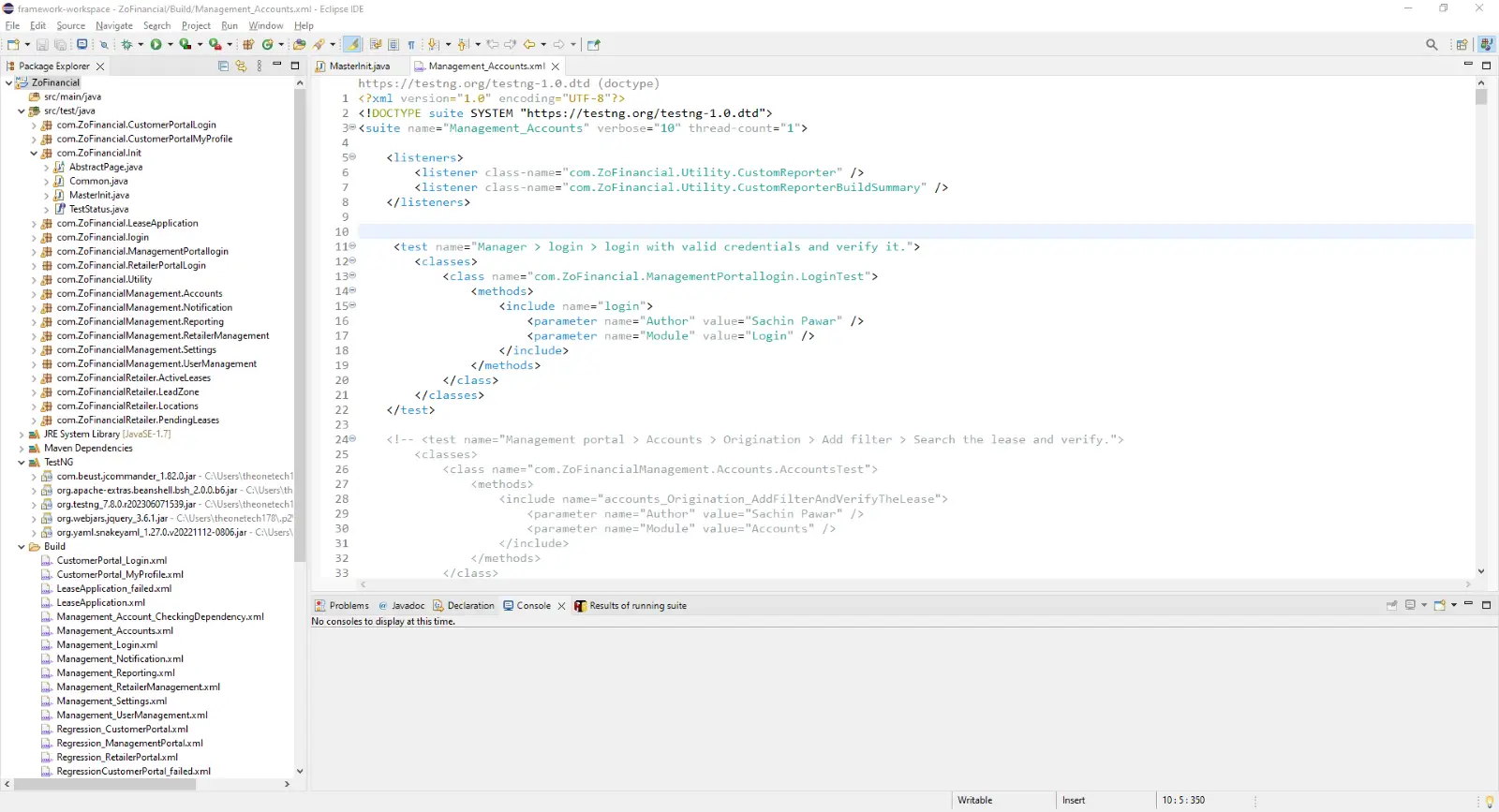This screenshot has width=1499, height=812.
Task: Click the Save All toolbar icon
Action: [61, 44]
